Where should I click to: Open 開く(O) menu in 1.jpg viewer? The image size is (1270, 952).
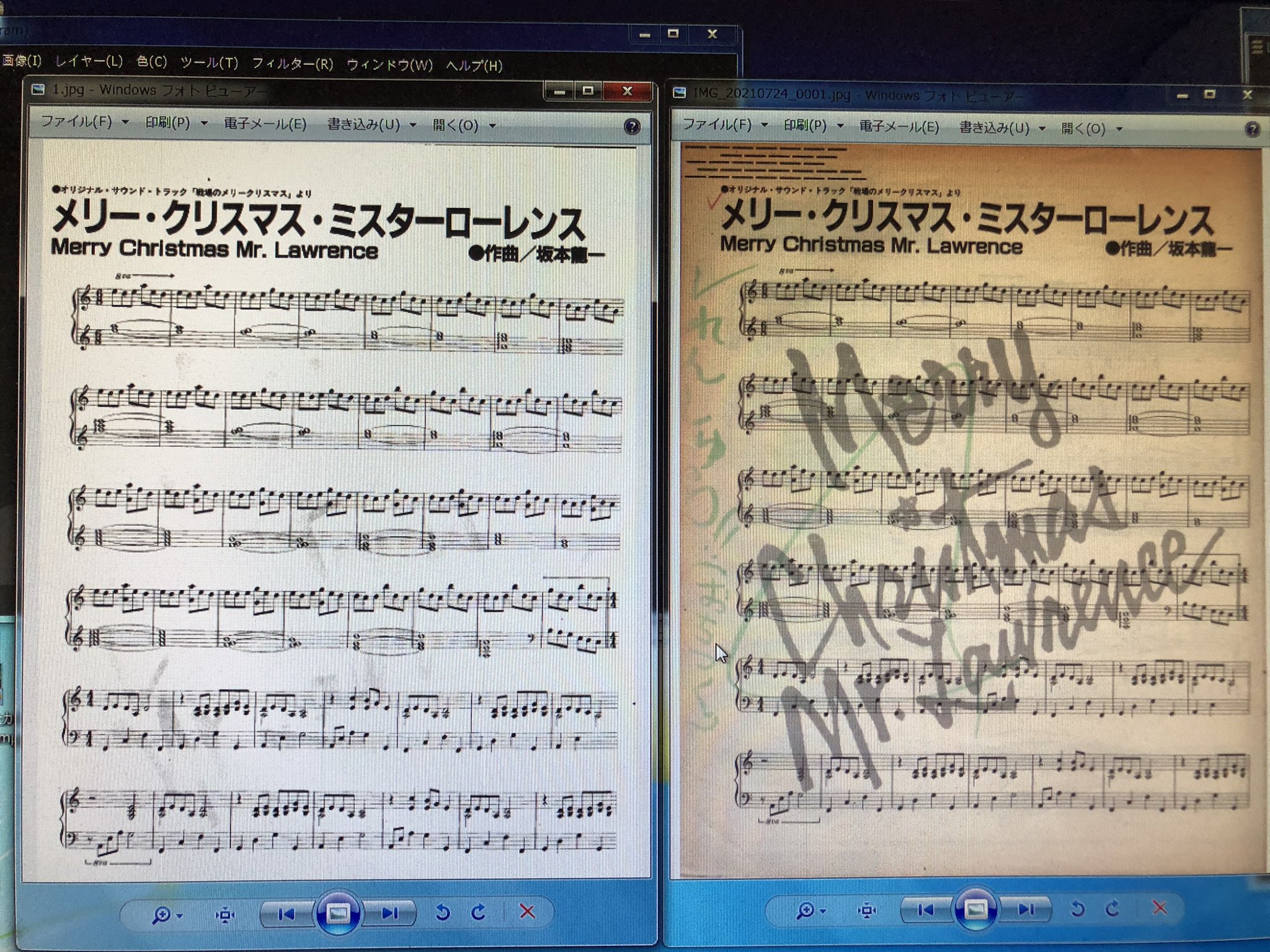(x=463, y=125)
